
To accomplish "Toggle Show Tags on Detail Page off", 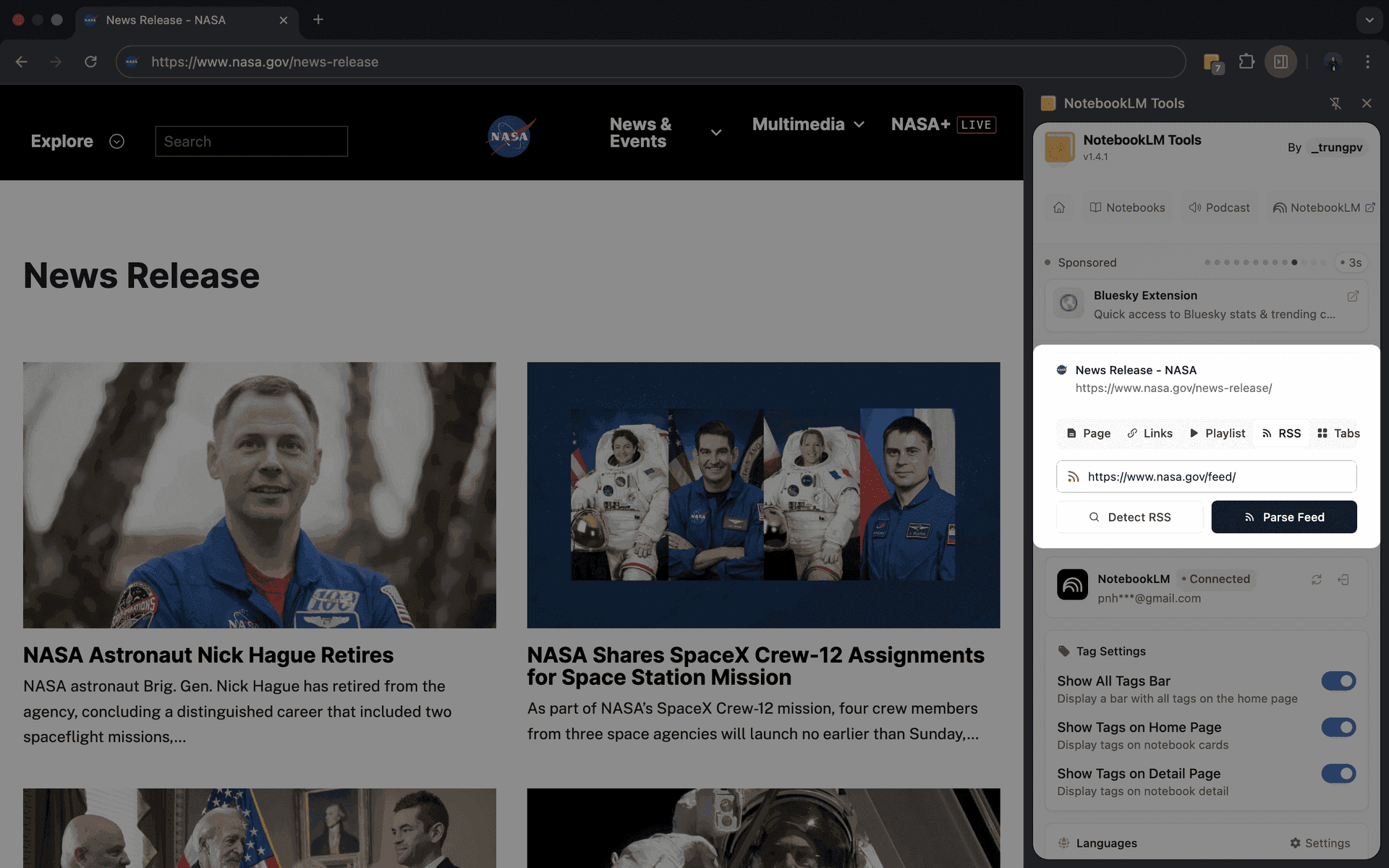I will (1339, 773).
